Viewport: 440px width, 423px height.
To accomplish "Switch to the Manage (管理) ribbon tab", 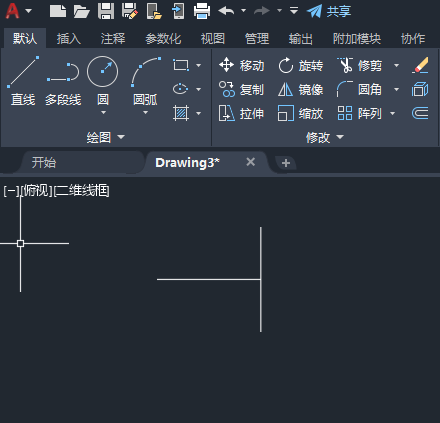I will pyautogui.click(x=257, y=39).
